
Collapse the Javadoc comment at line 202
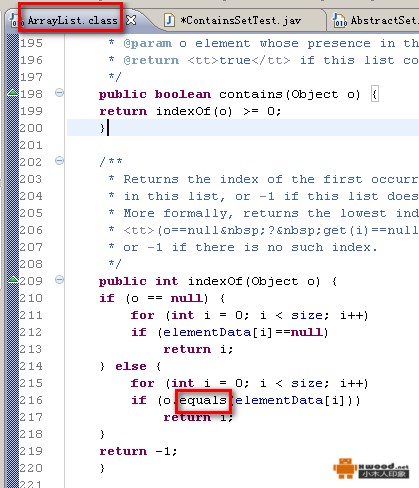click(59, 161)
